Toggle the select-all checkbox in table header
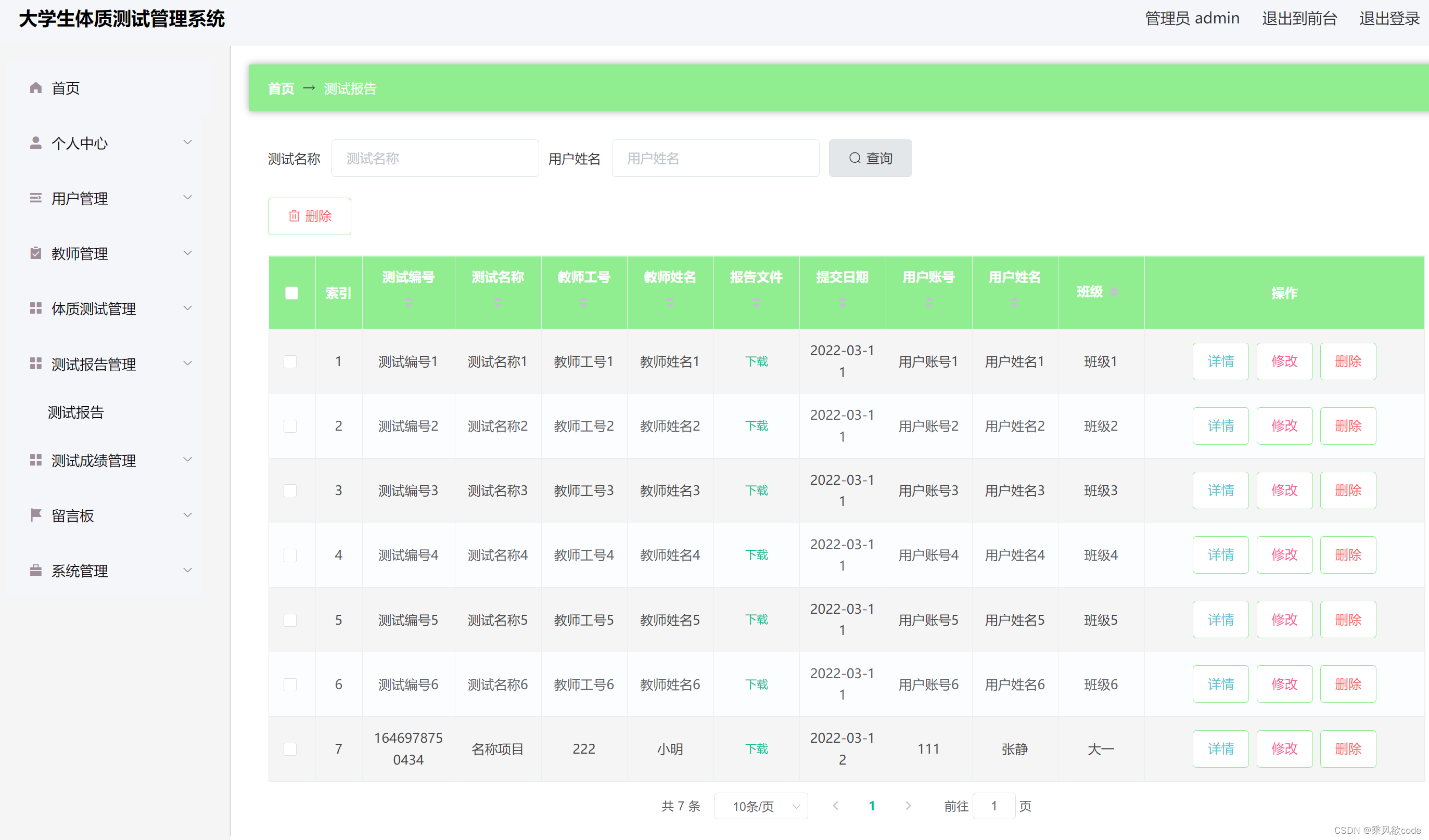 click(x=291, y=293)
